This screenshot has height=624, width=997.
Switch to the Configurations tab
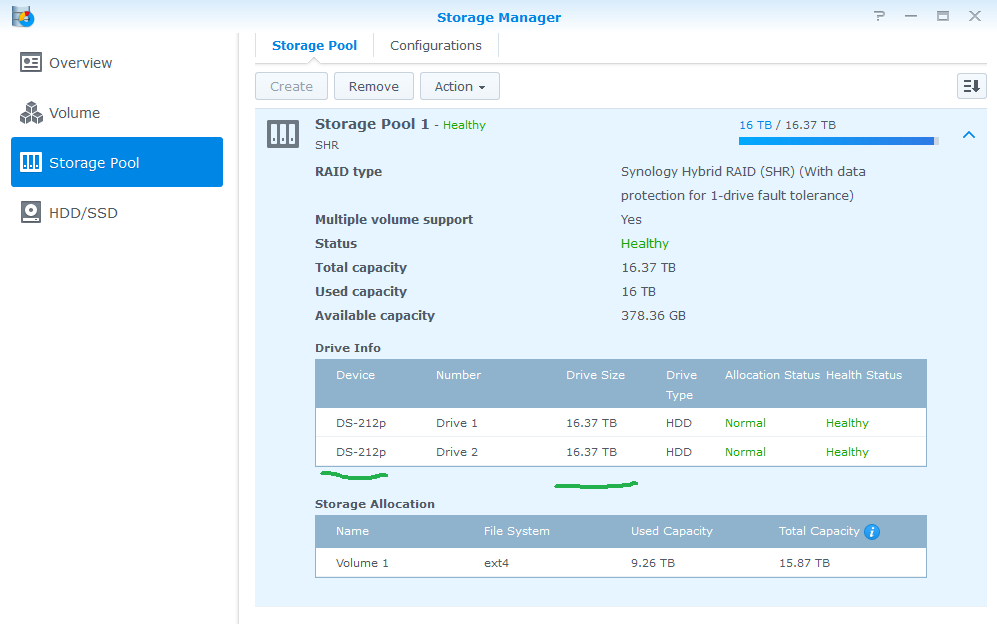(436, 46)
